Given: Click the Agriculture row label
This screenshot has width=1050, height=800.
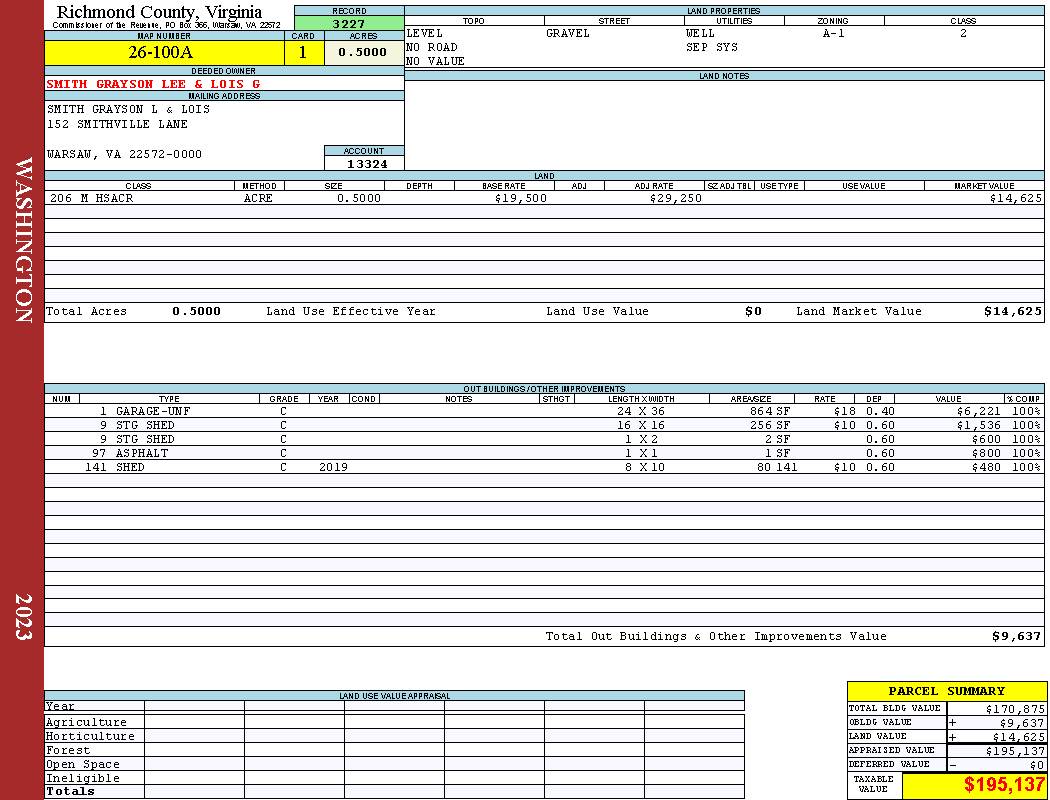Looking at the screenshot, I should click(86, 722).
